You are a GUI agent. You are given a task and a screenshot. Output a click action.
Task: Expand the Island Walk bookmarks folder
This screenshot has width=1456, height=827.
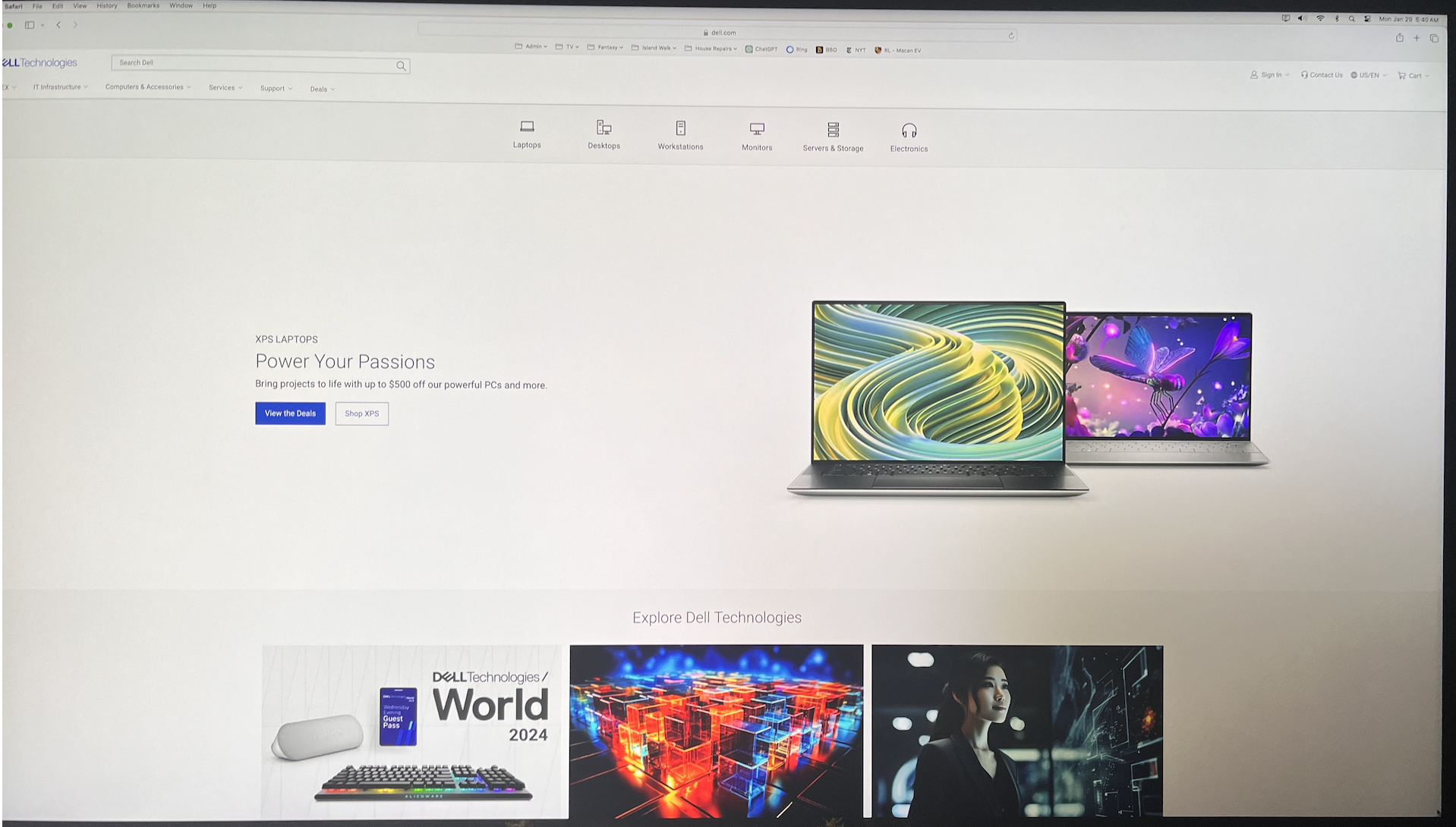point(654,48)
